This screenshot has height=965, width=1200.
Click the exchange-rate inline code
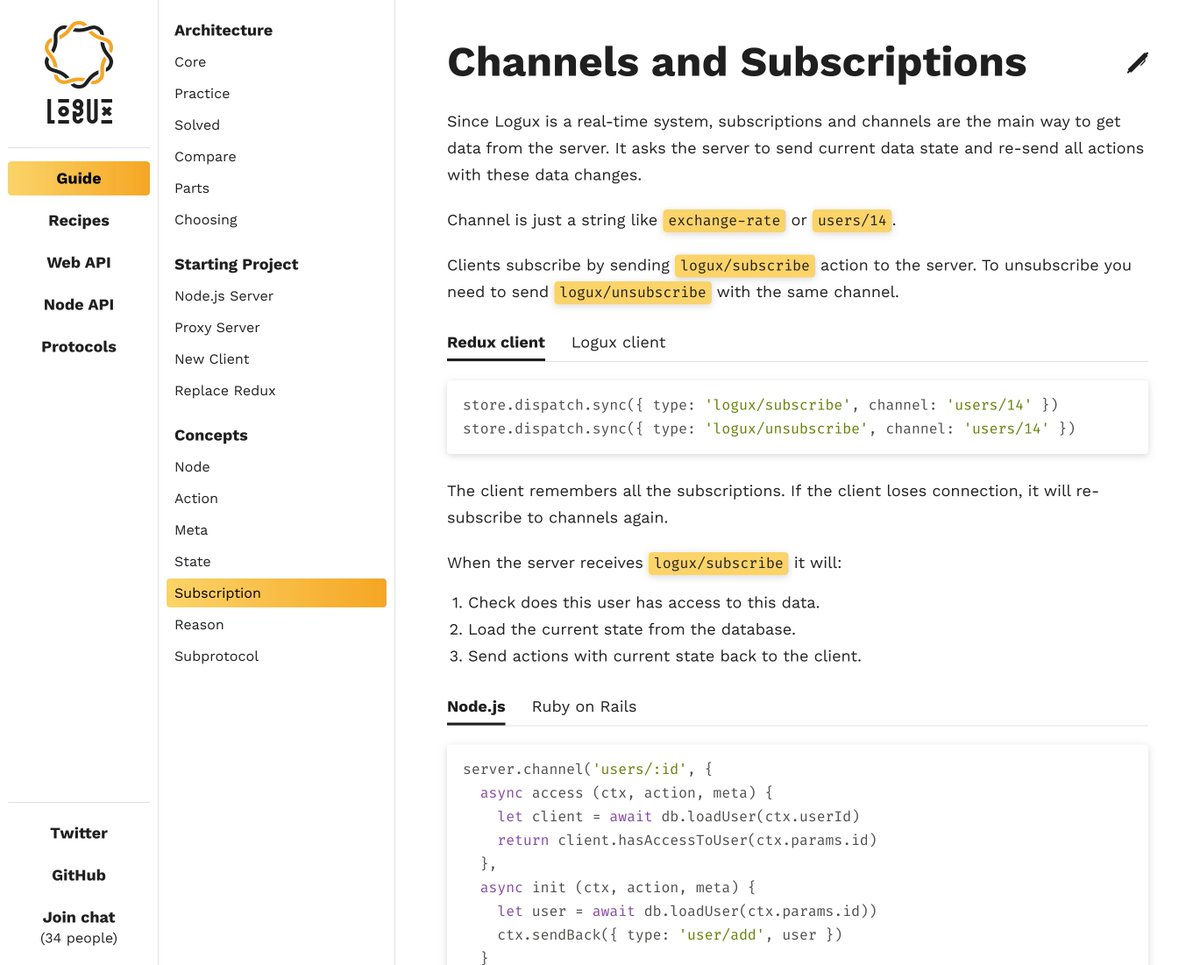(x=724, y=220)
